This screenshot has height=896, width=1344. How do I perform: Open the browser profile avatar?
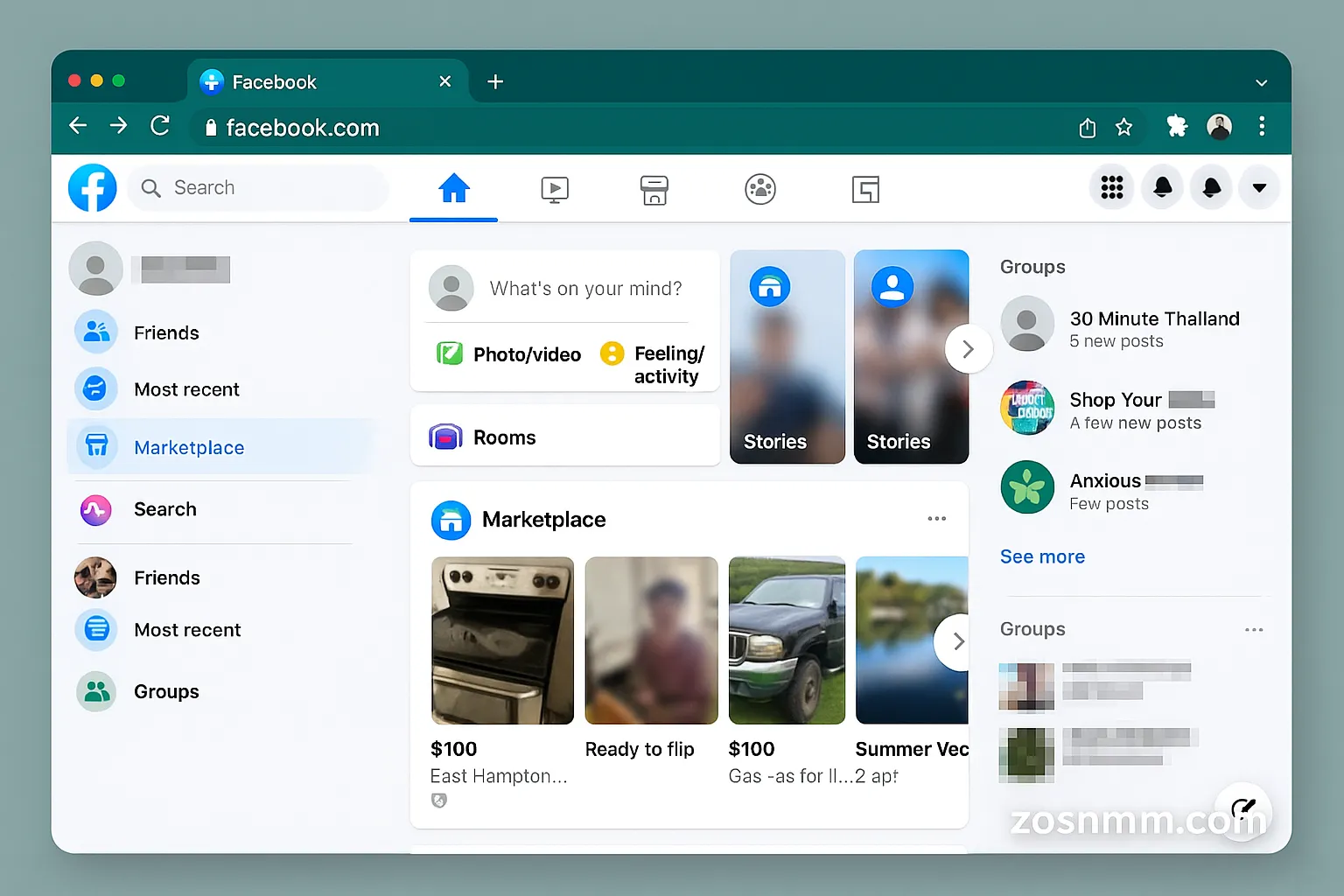click(x=1220, y=127)
